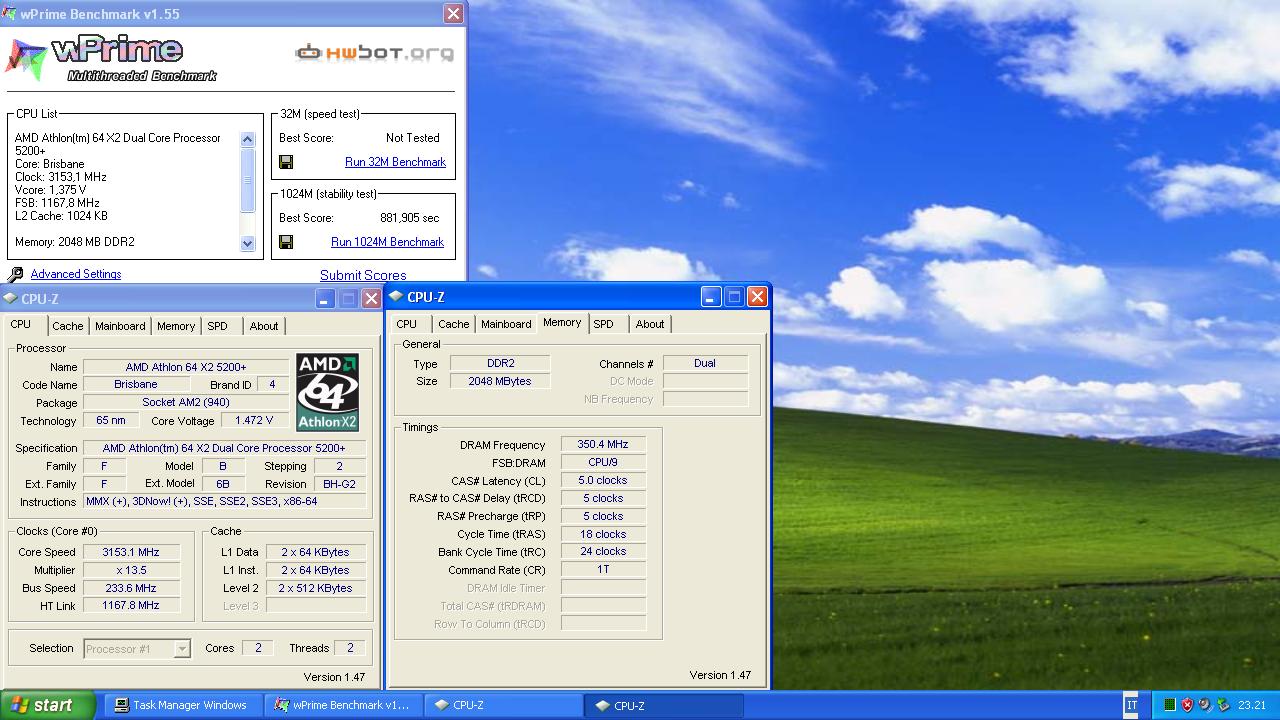Click the Core Speed value 3153.1 MHz

click(131, 552)
